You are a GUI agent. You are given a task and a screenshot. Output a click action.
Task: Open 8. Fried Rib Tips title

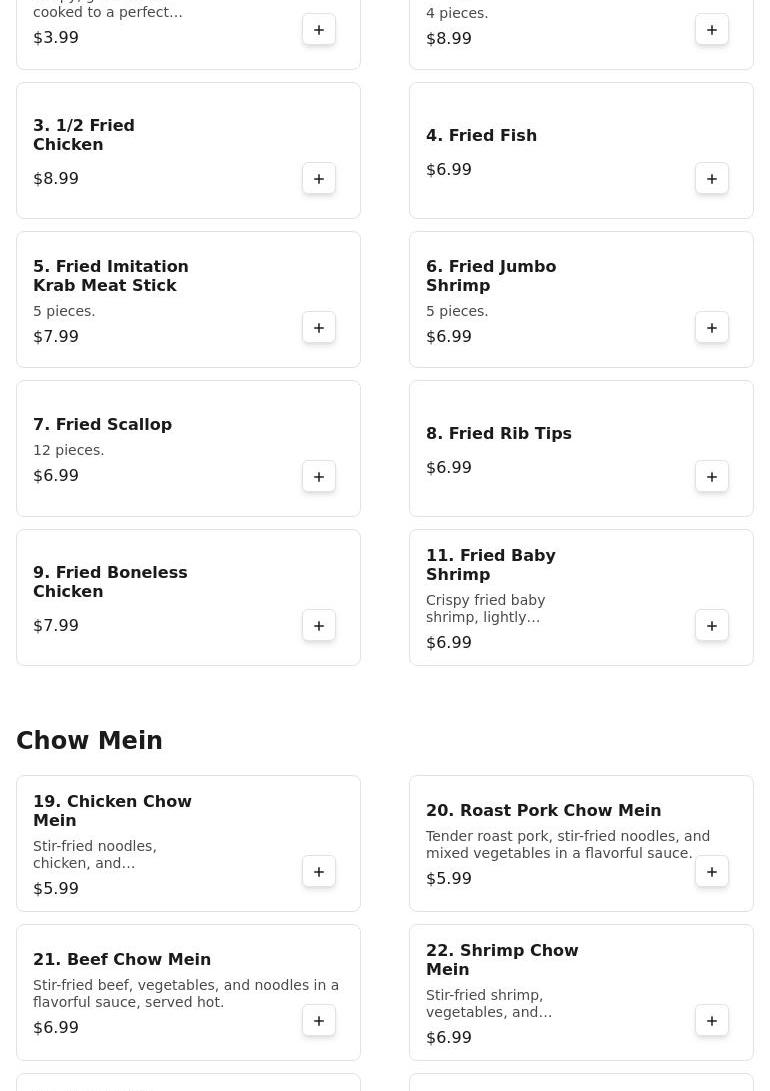pos(498,434)
